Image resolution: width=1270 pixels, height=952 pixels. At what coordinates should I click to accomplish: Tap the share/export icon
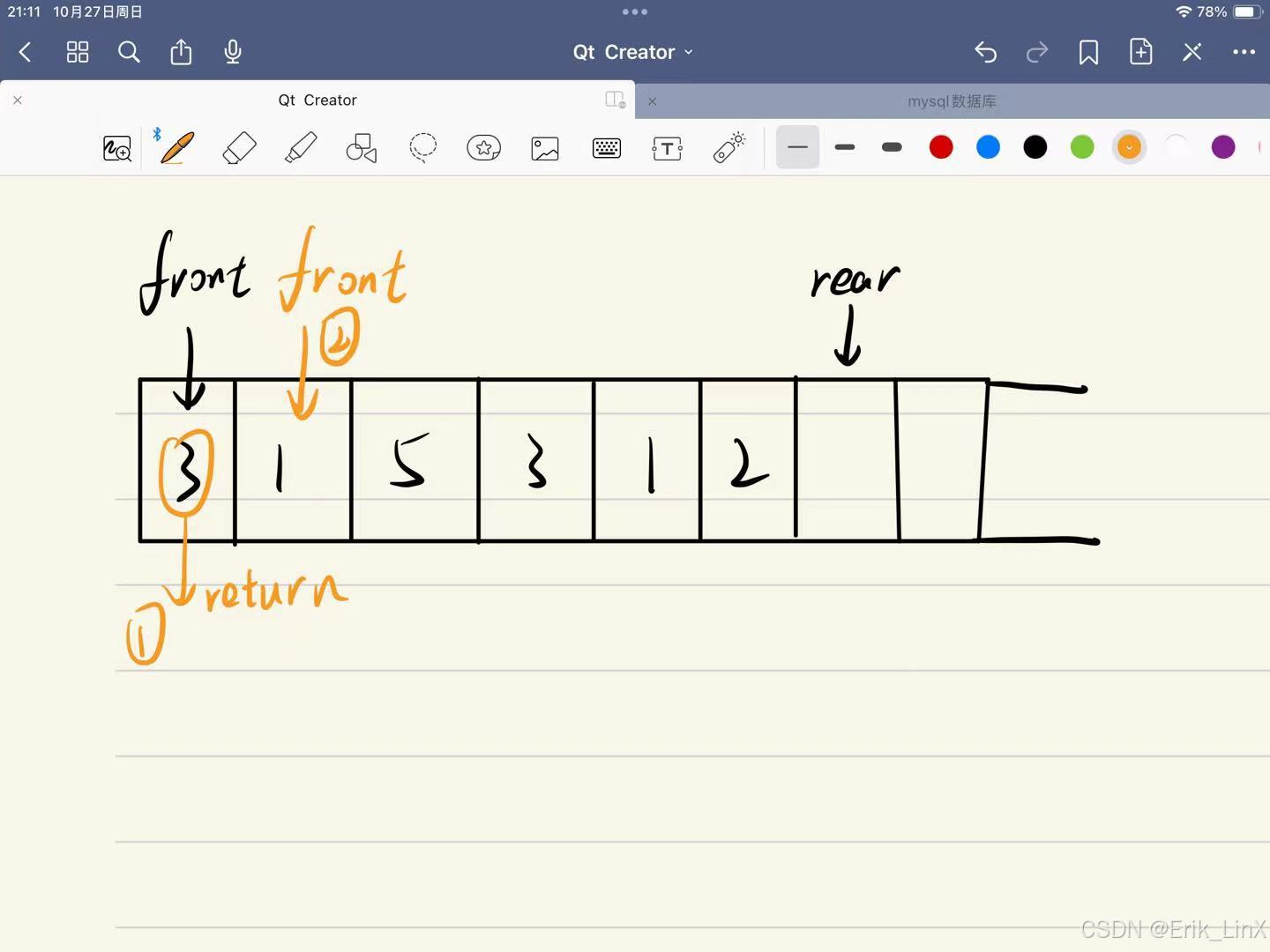click(181, 52)
